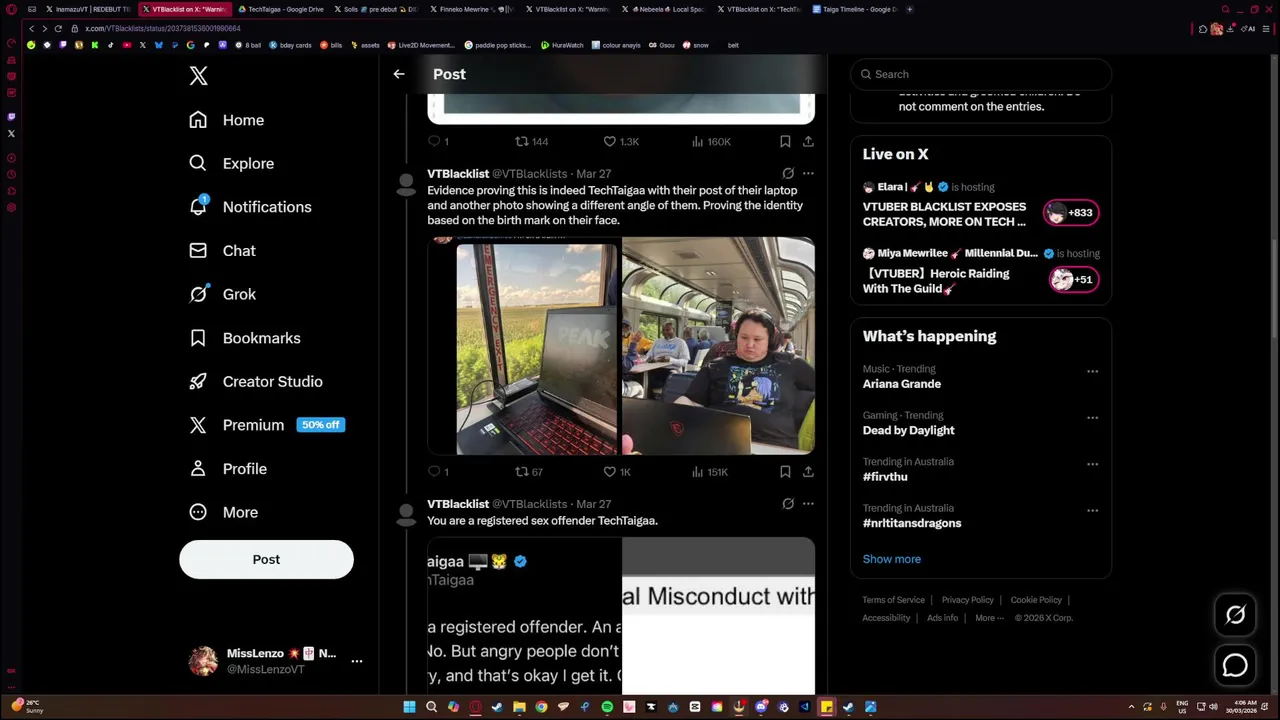Open File Explorer from the taskbar

click(519, 707)
